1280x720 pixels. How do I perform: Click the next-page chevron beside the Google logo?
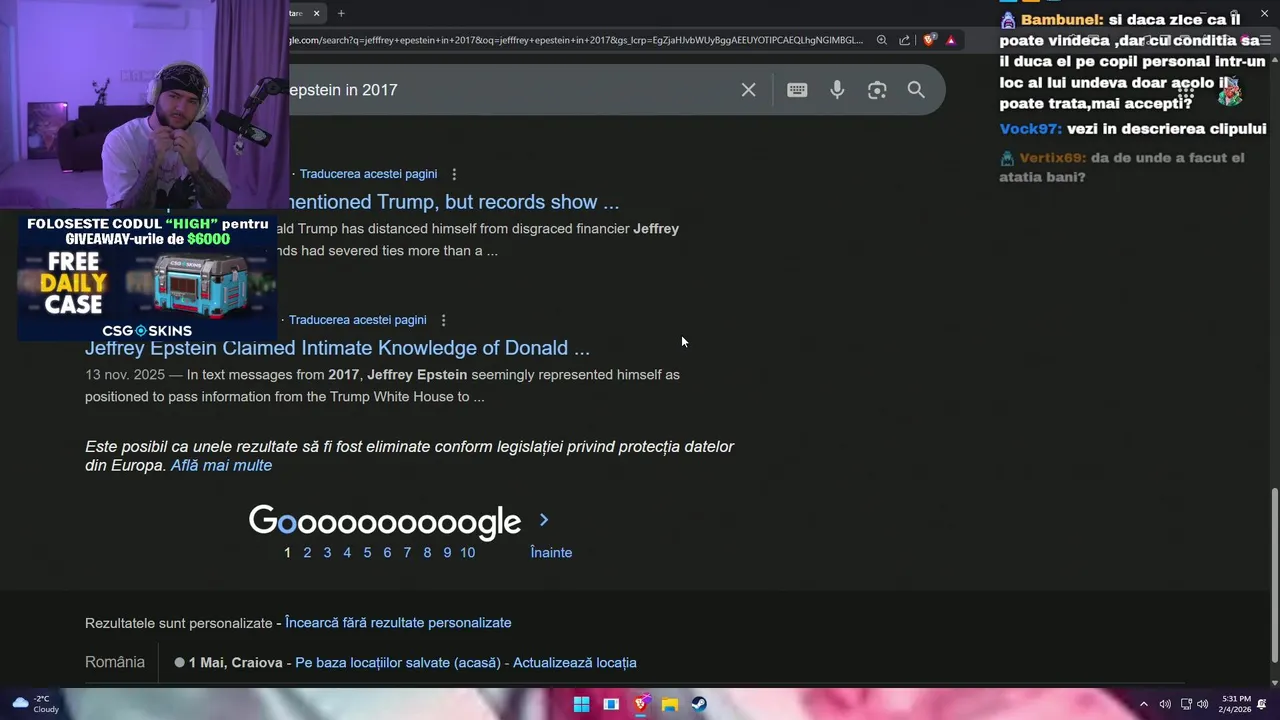(x=544, y=520)
